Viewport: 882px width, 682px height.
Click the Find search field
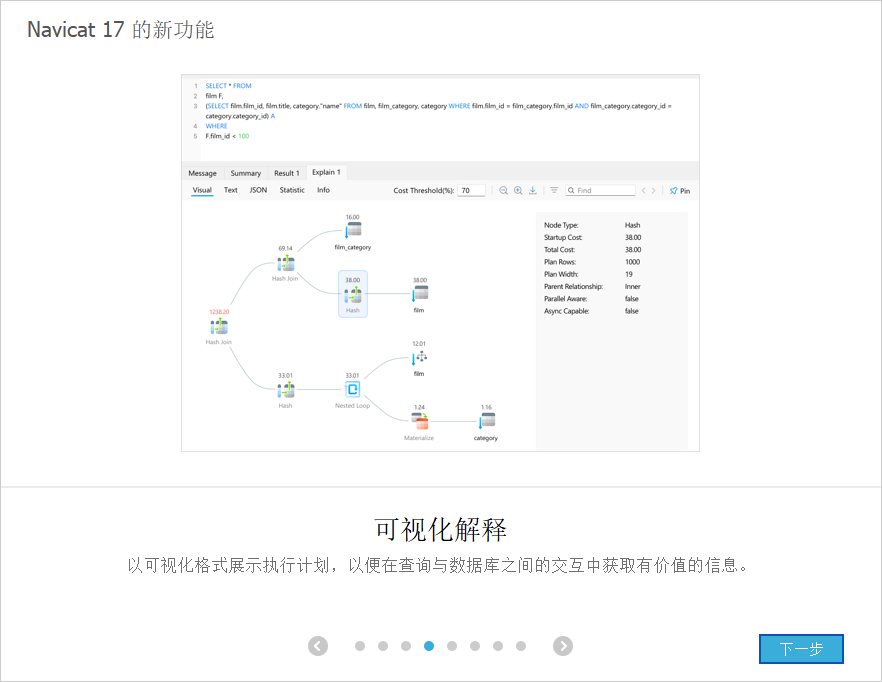pyautogui.click(x=601, y=191)
